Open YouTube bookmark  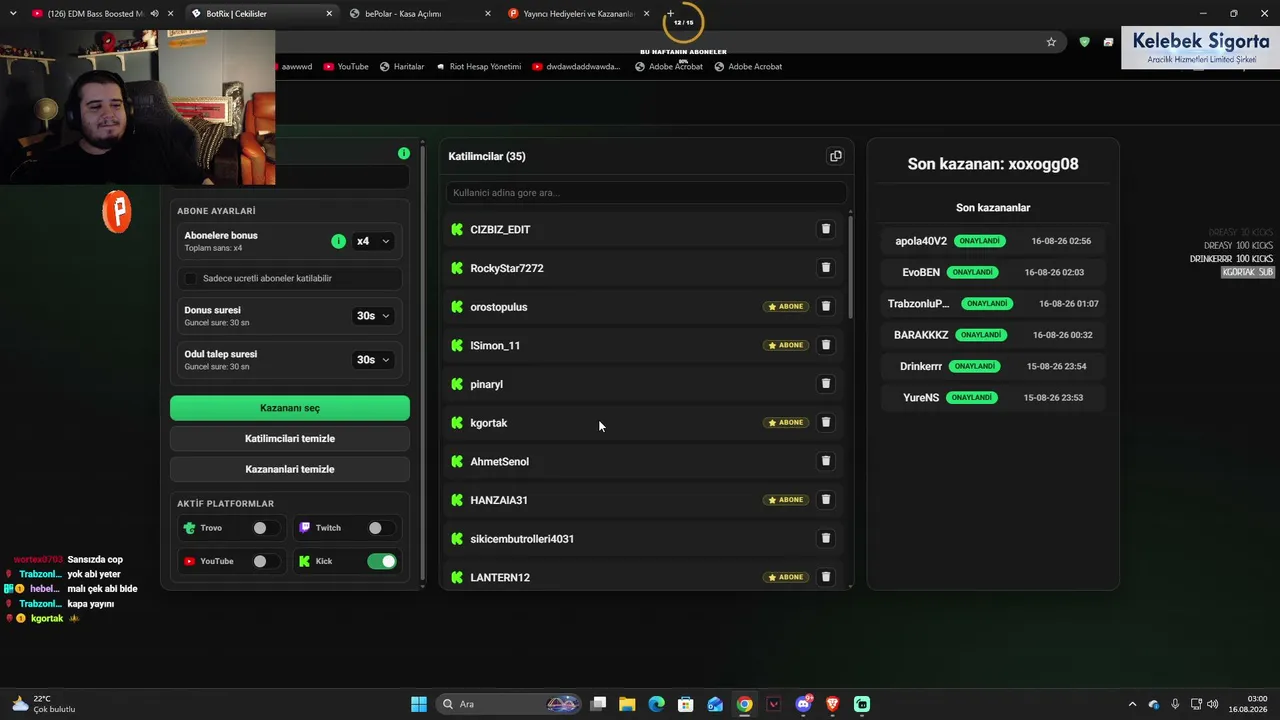click(346, 67)
